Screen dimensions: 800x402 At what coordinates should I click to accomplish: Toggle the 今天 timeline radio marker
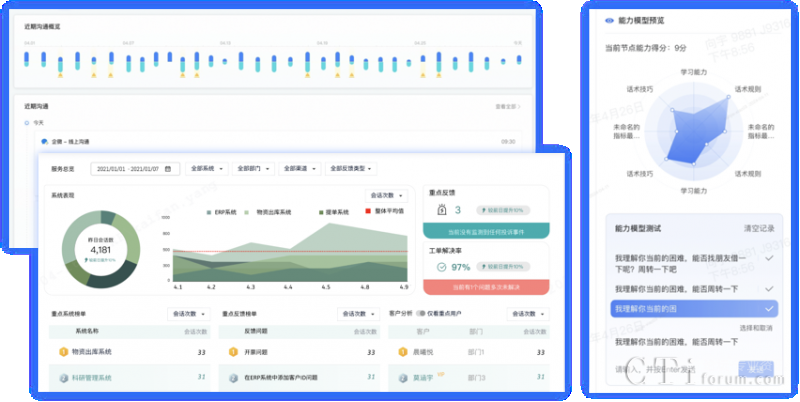point(27,123)
